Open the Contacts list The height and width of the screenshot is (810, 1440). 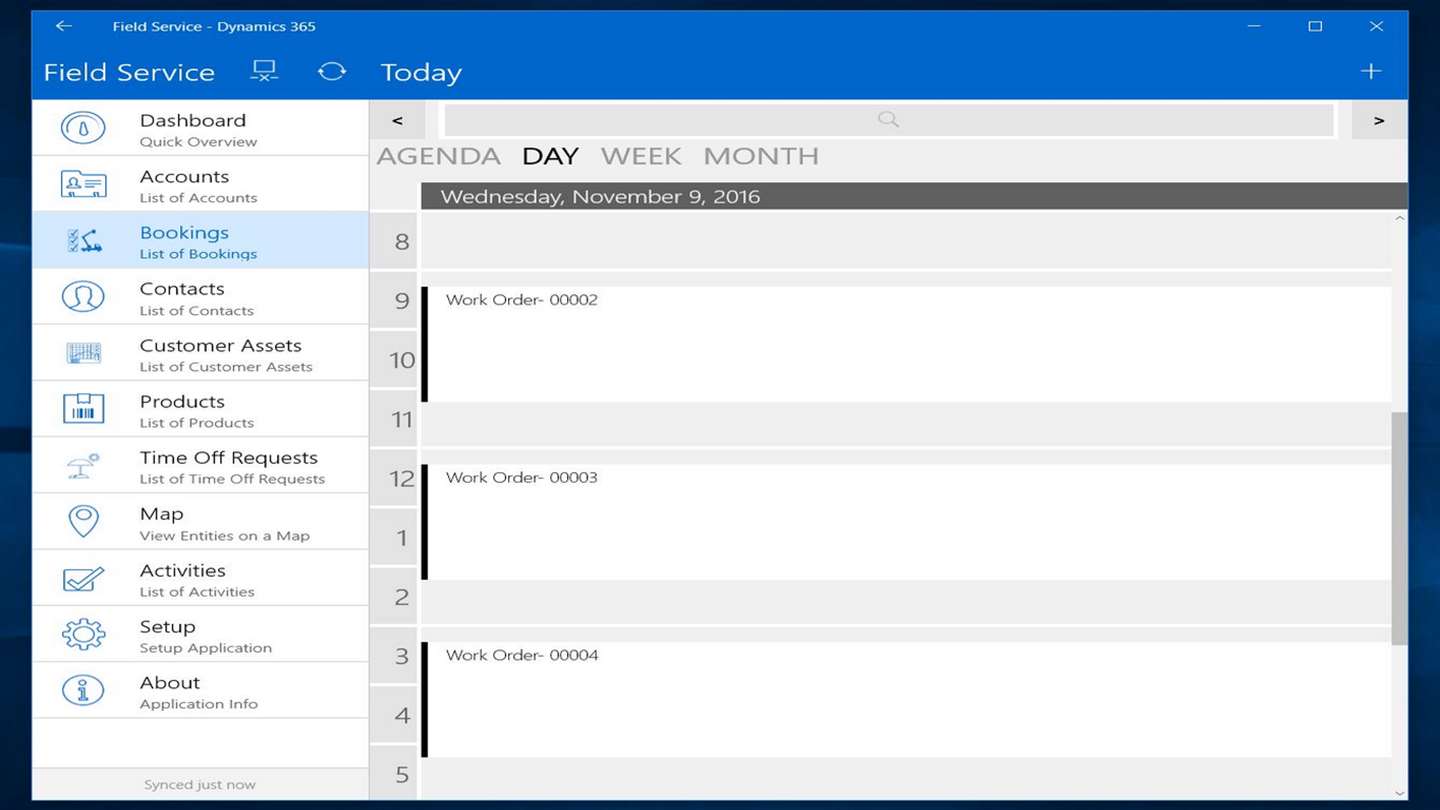coord(200,297)
